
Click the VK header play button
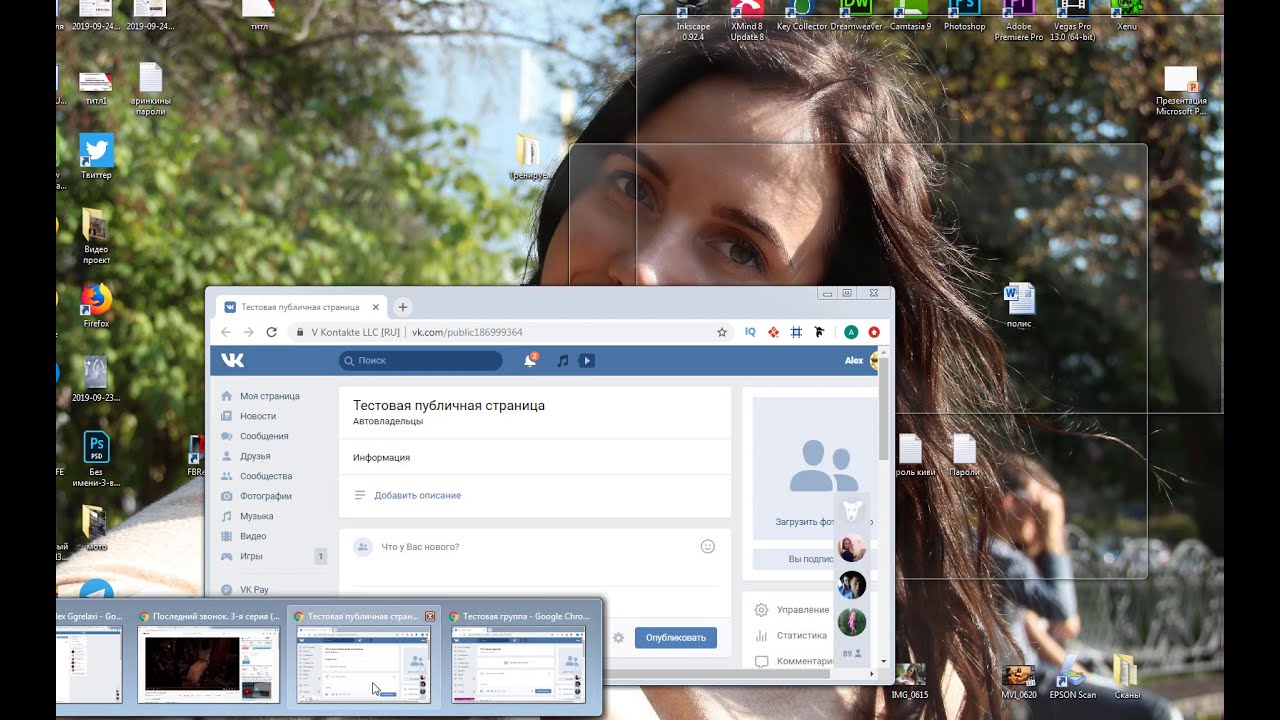pos(587,360)
